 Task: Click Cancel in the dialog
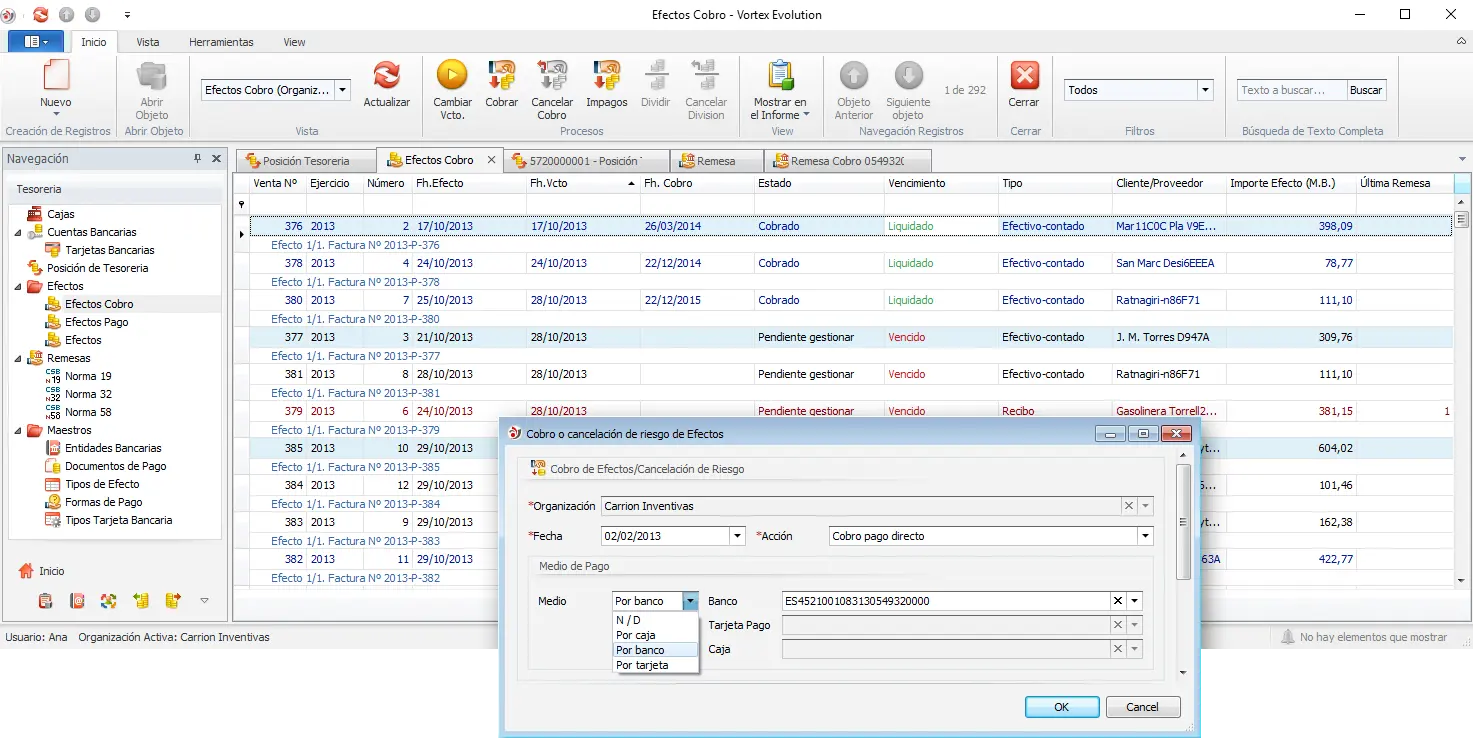[1143, 707]
